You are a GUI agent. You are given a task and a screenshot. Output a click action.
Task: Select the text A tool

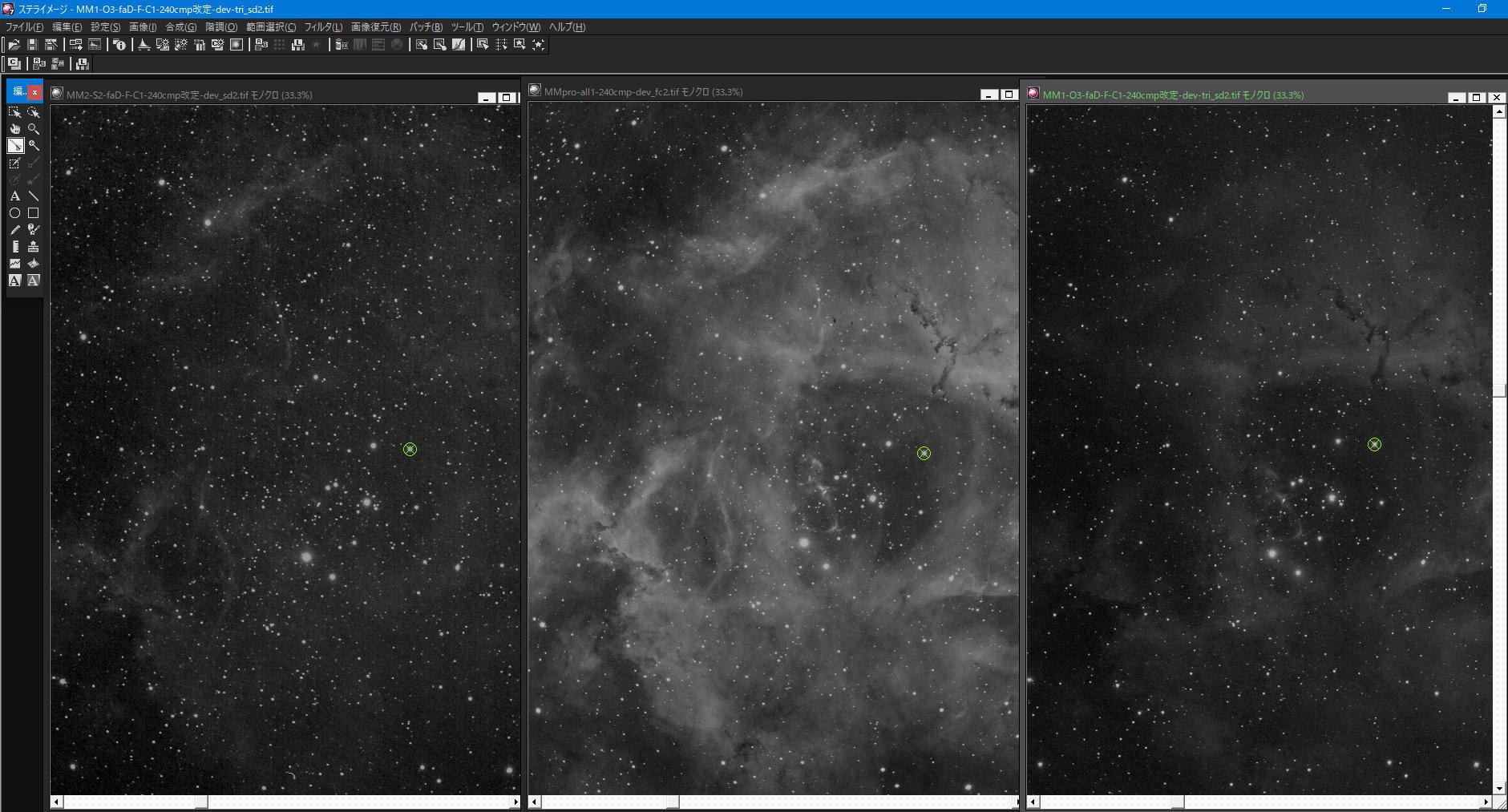point(15,196)
